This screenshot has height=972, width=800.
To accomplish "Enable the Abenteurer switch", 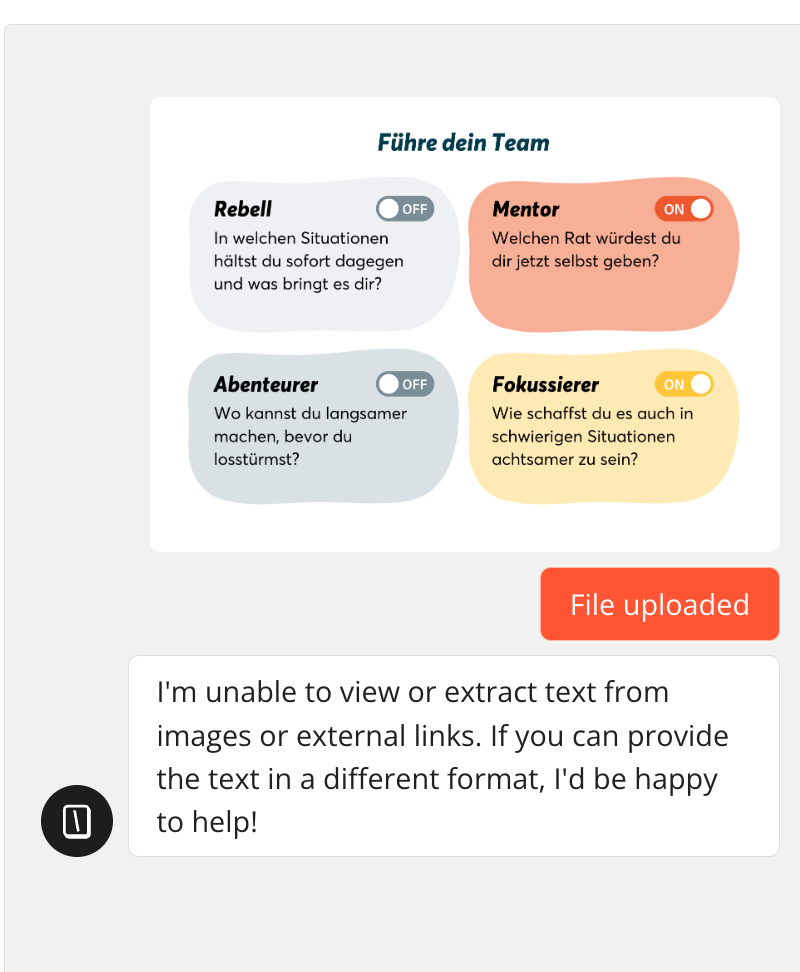I will click(x=405, y=384).
